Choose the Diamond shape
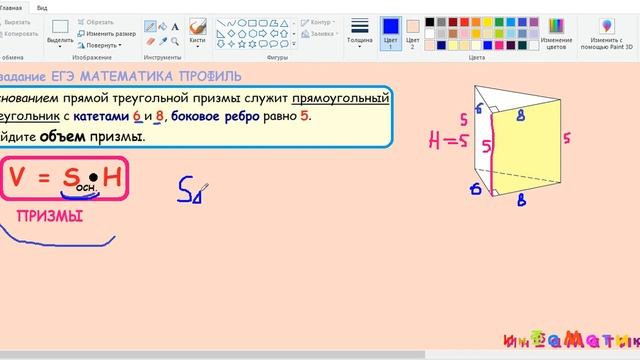This screenshot has width=640, height=360. 231,33
